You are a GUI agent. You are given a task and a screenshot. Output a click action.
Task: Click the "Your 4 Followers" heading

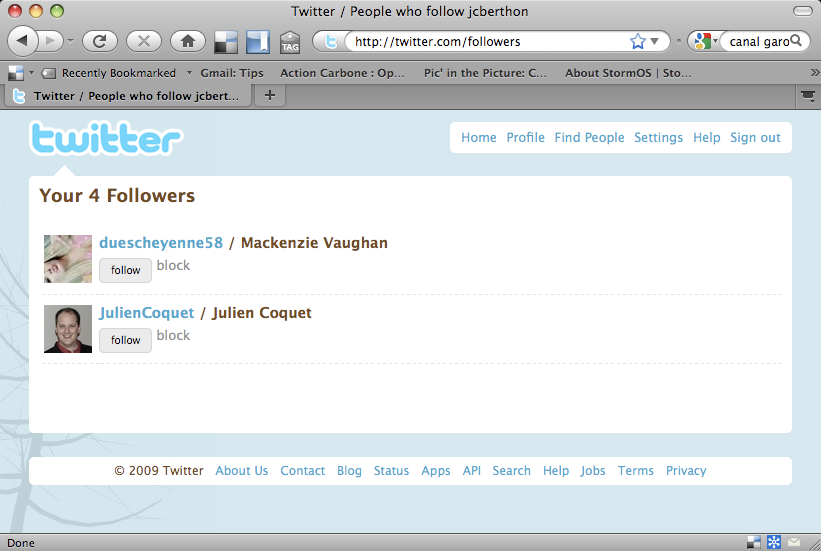(x=117, y=195)
